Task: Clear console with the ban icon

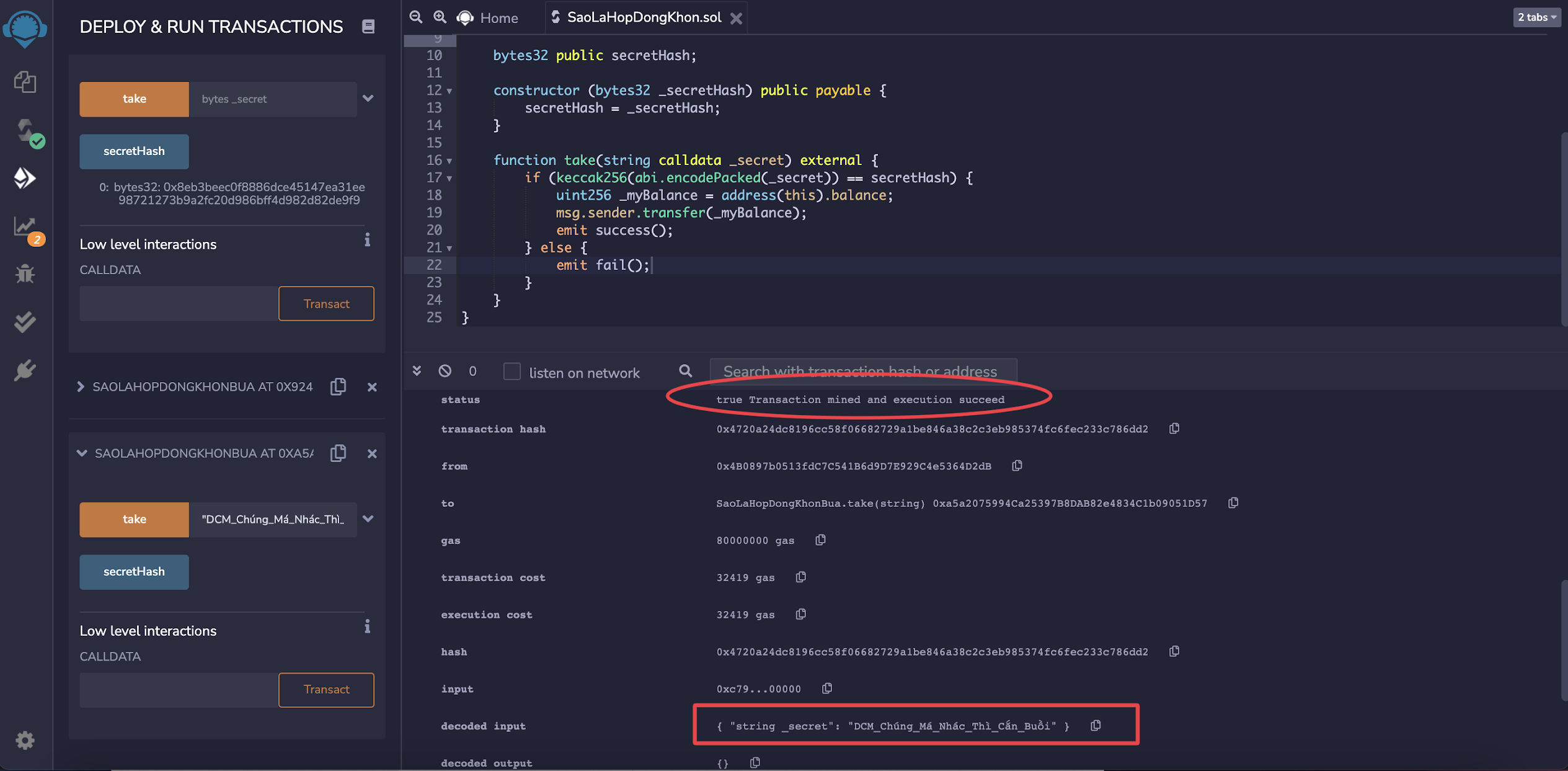Action: pos(445,371)
